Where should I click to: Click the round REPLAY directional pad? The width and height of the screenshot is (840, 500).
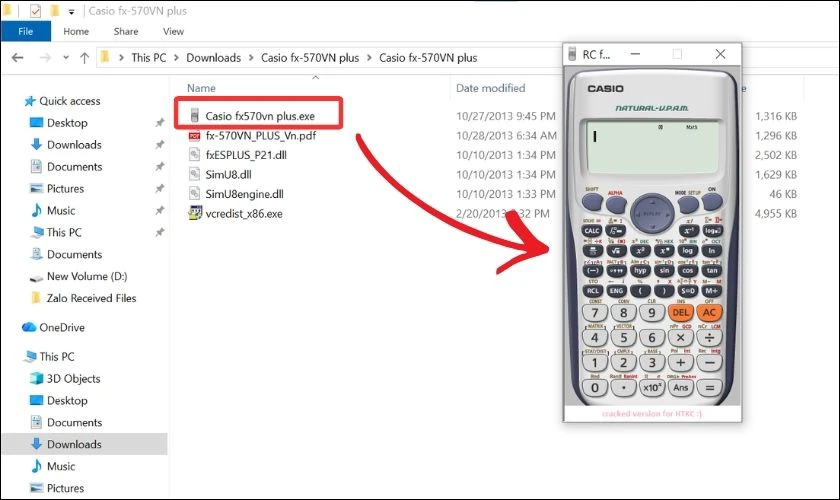coord(652,213)
